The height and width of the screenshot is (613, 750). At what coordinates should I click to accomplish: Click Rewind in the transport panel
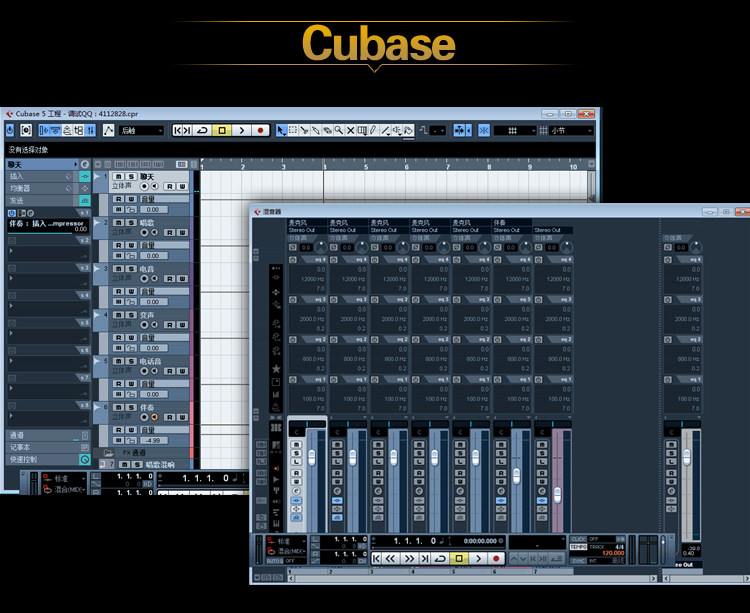tap(390, 558)
